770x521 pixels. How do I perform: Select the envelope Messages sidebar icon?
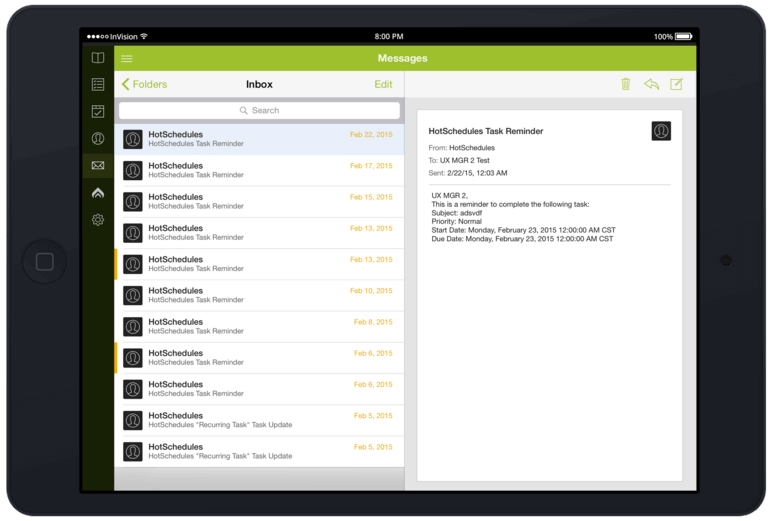click(x=98, y=165)
